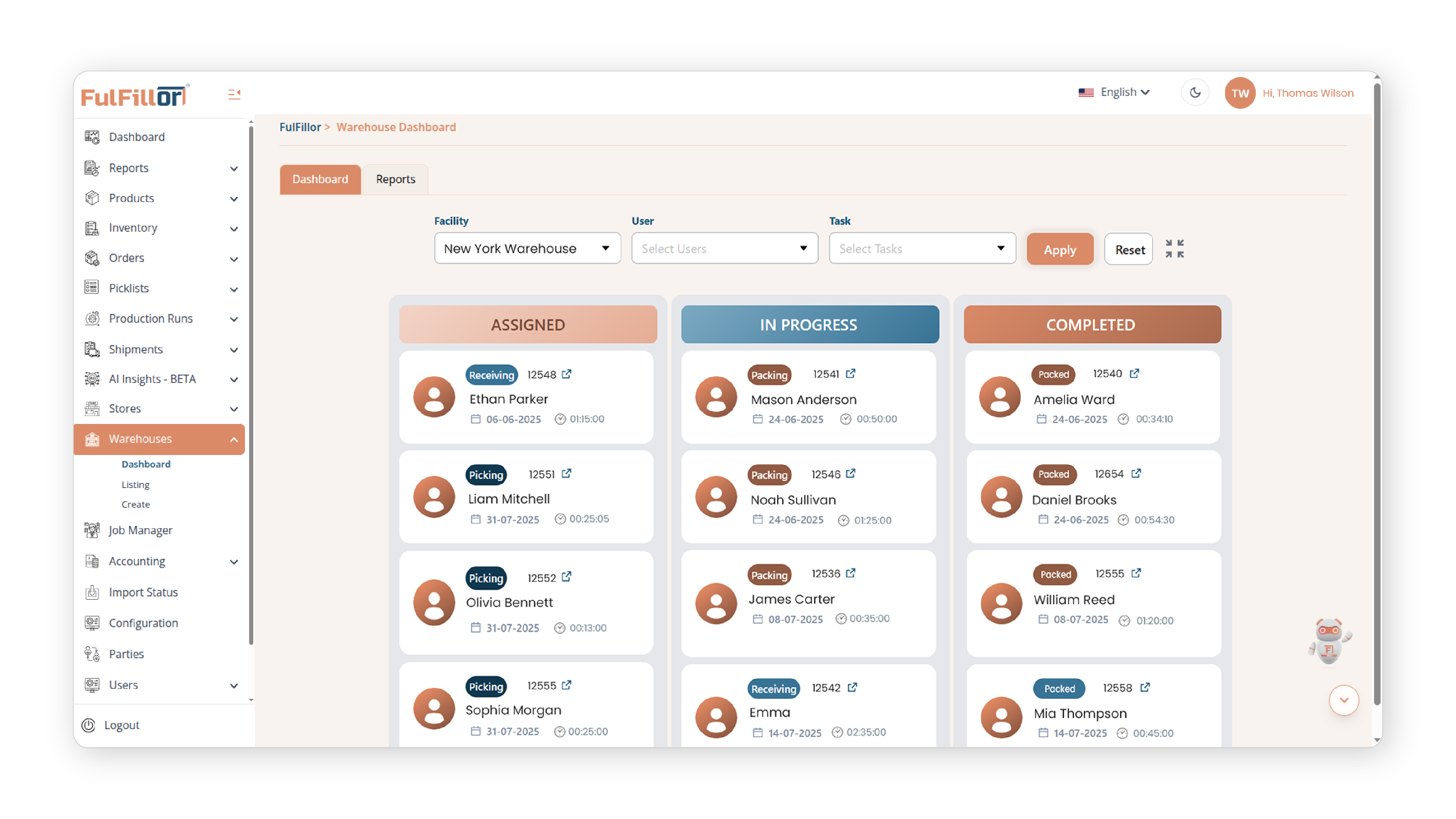The height and width of the screenshot is (819, 1456).
Task: Open Picklists from the sidebar icon
Action: tap(91, 288)
